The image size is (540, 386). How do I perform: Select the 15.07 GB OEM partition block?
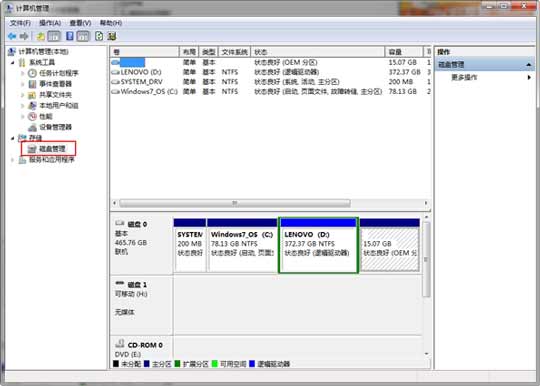tap(390, 245)
